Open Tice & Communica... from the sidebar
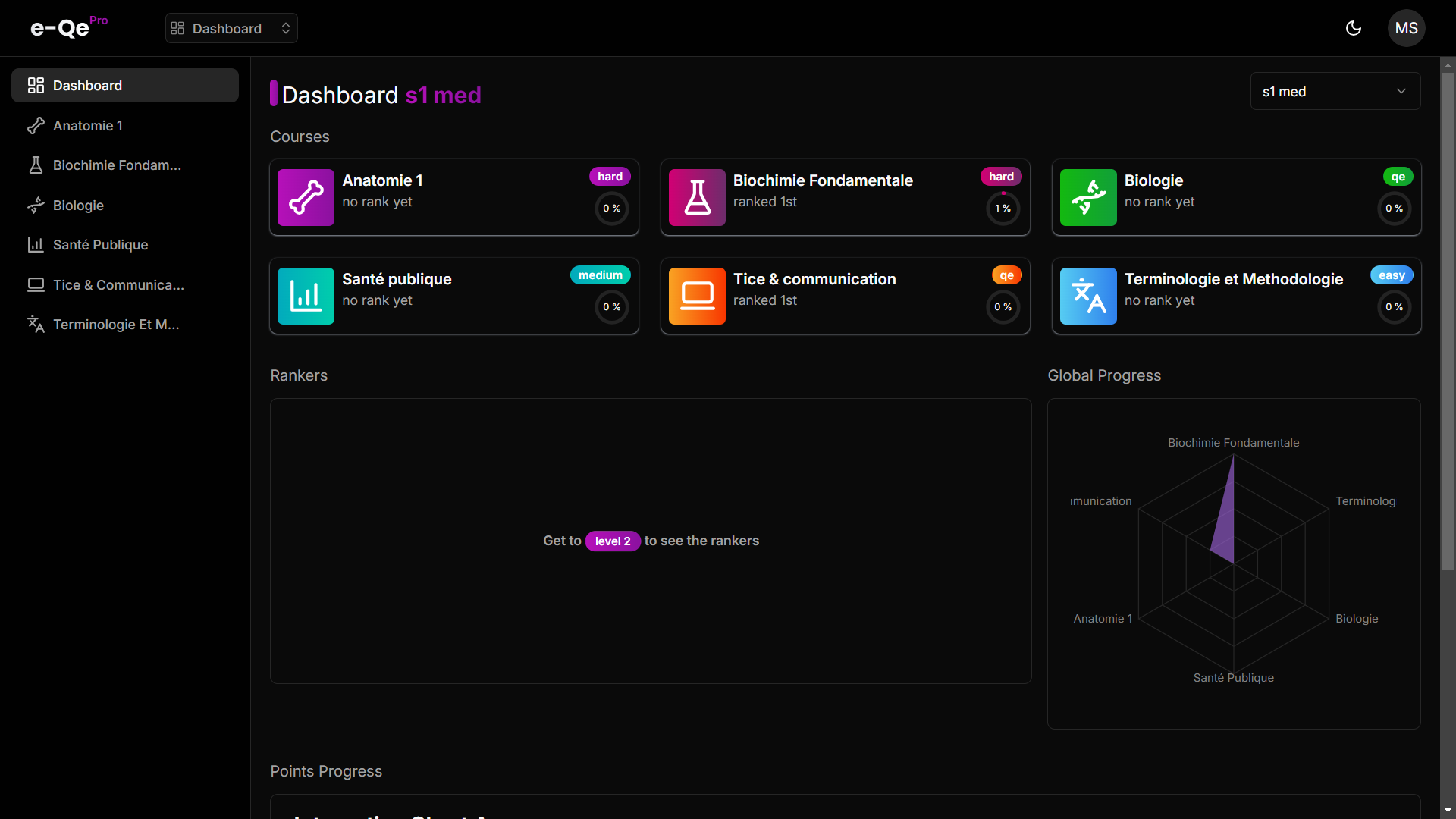The width and height of the screenshot is (1456, 819). click(118, 285)
